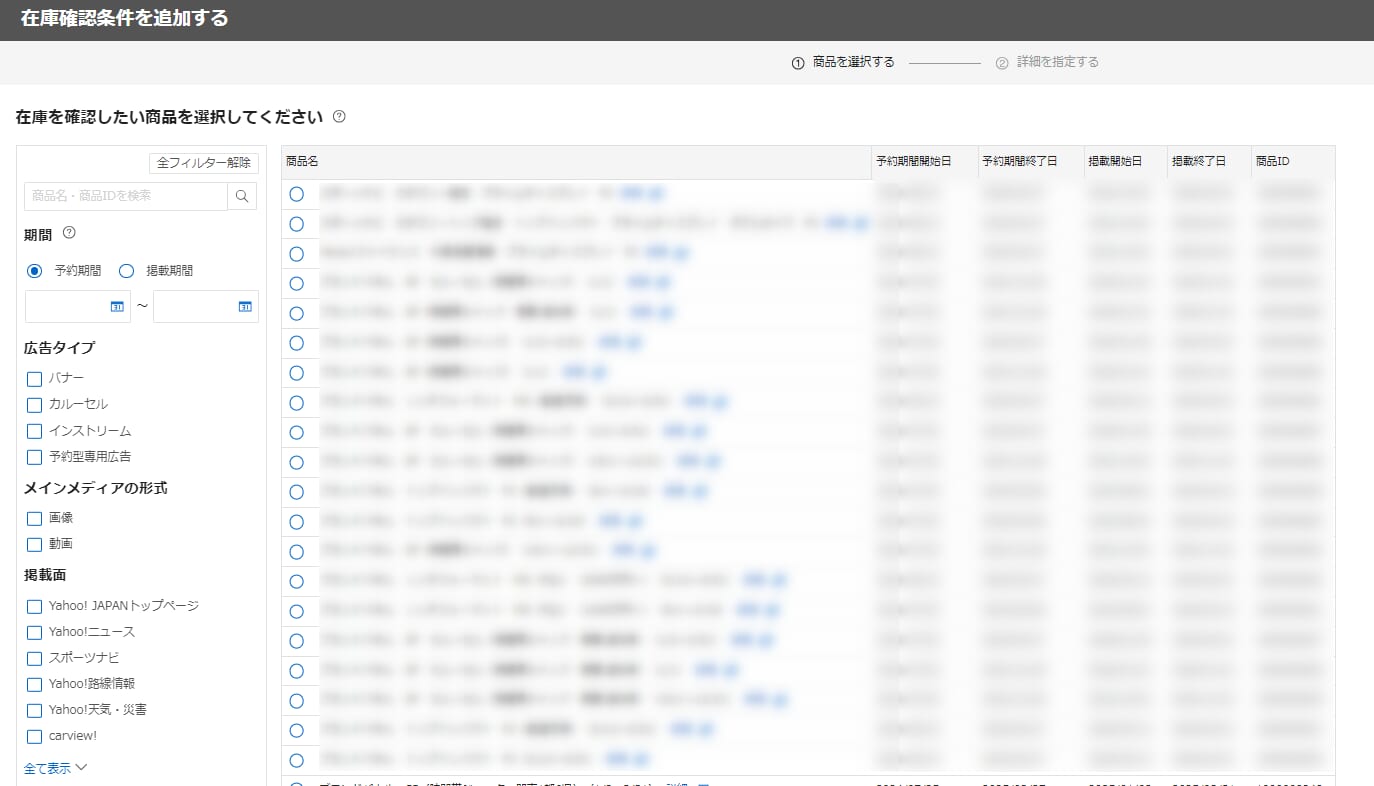Select the 掲載期間 radio button
The height and width of the screenshot is (786, 1374).
tap(126, 270)
